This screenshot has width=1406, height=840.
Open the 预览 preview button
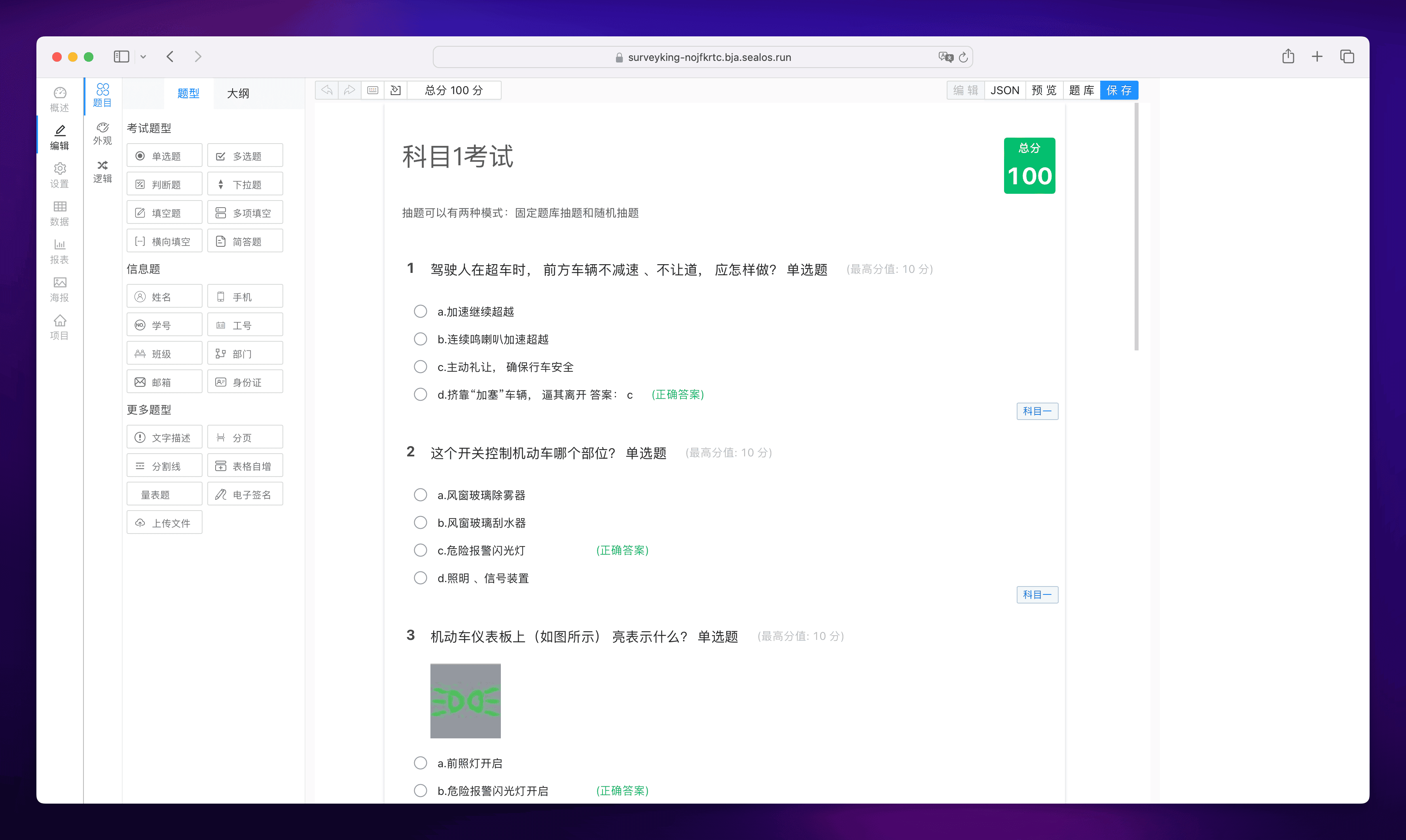[x=1044, y=90]
